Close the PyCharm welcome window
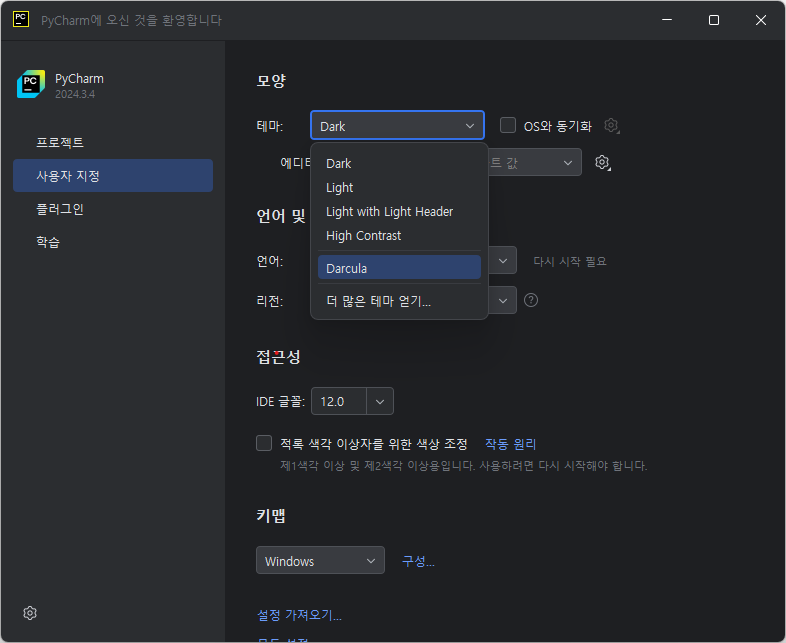786x643 pixels. [x=760, y=20]
